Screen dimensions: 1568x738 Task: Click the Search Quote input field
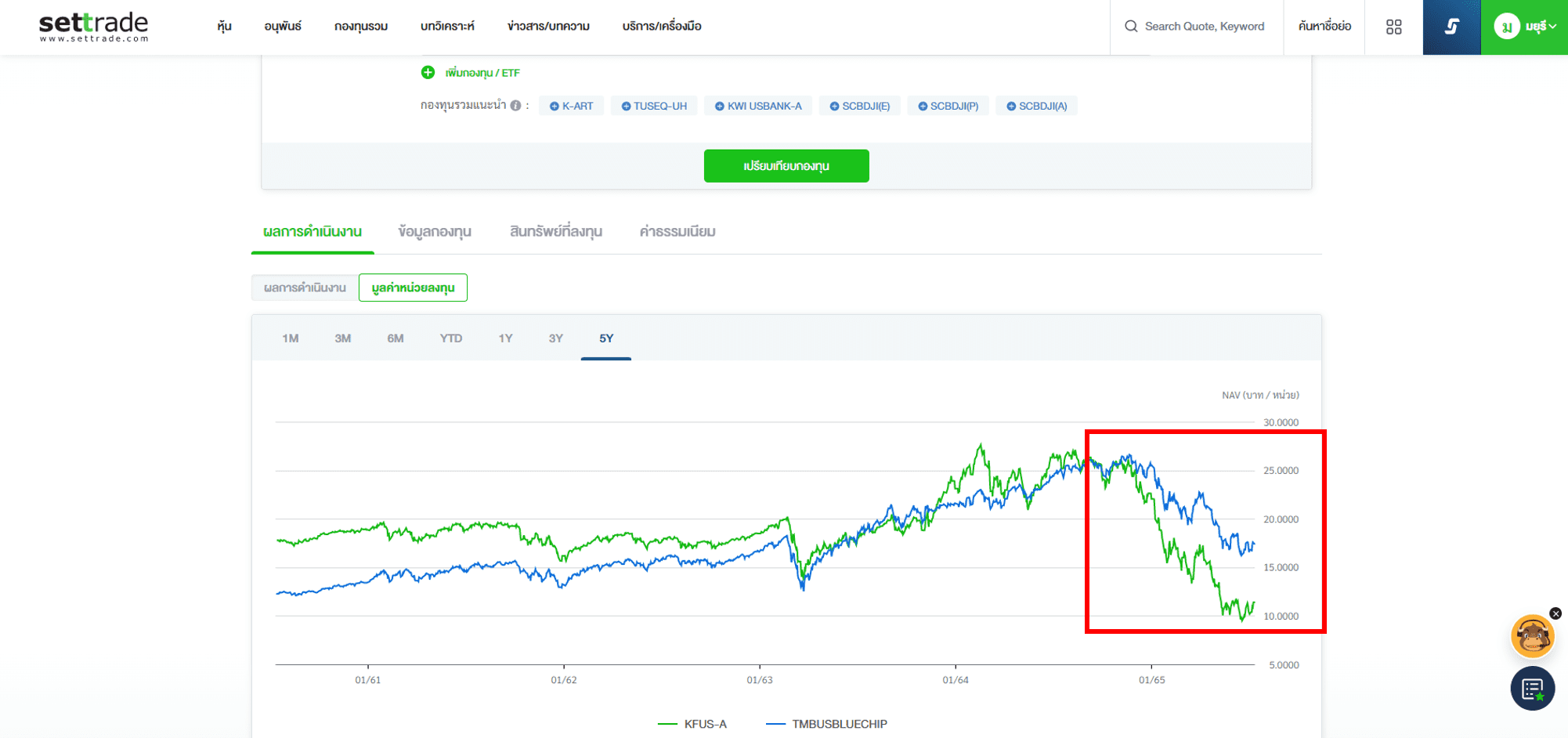1204,26
